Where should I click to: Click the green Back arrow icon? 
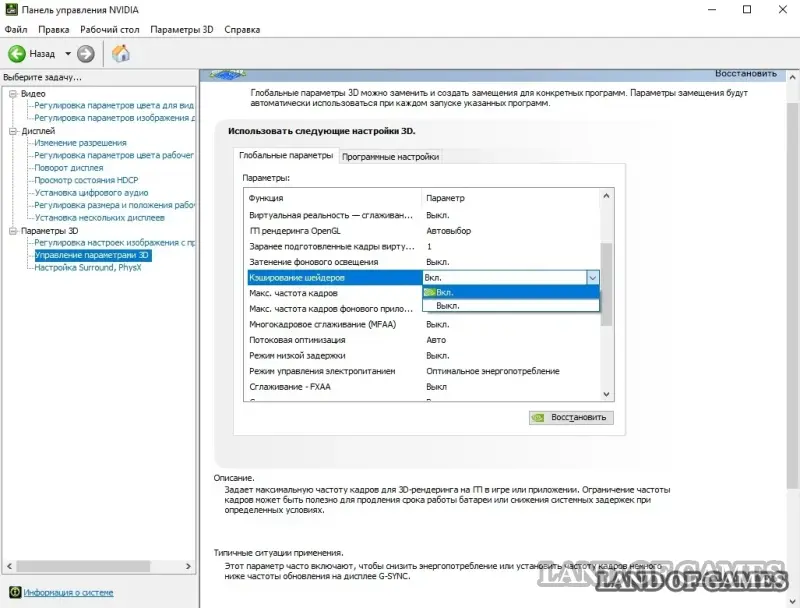click(17, 53)
